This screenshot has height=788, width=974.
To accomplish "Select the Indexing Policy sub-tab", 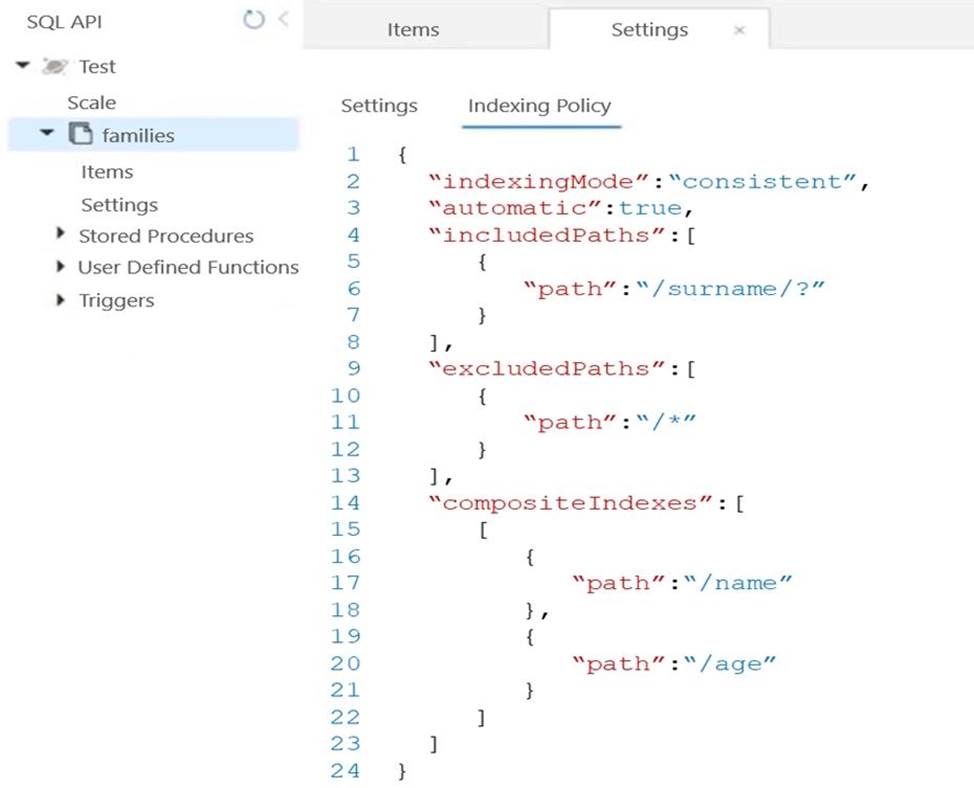I will coord(539,105).
